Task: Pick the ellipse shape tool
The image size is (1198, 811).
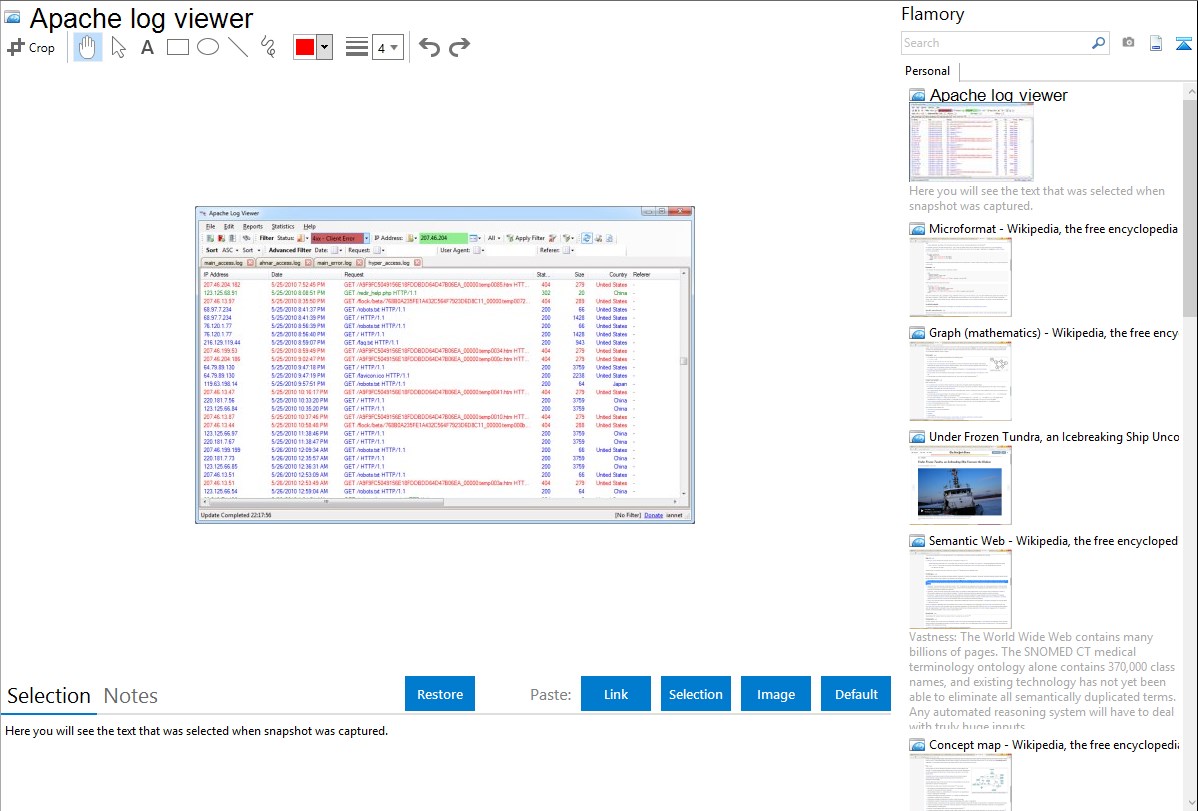Action: [x=208, y=47]
